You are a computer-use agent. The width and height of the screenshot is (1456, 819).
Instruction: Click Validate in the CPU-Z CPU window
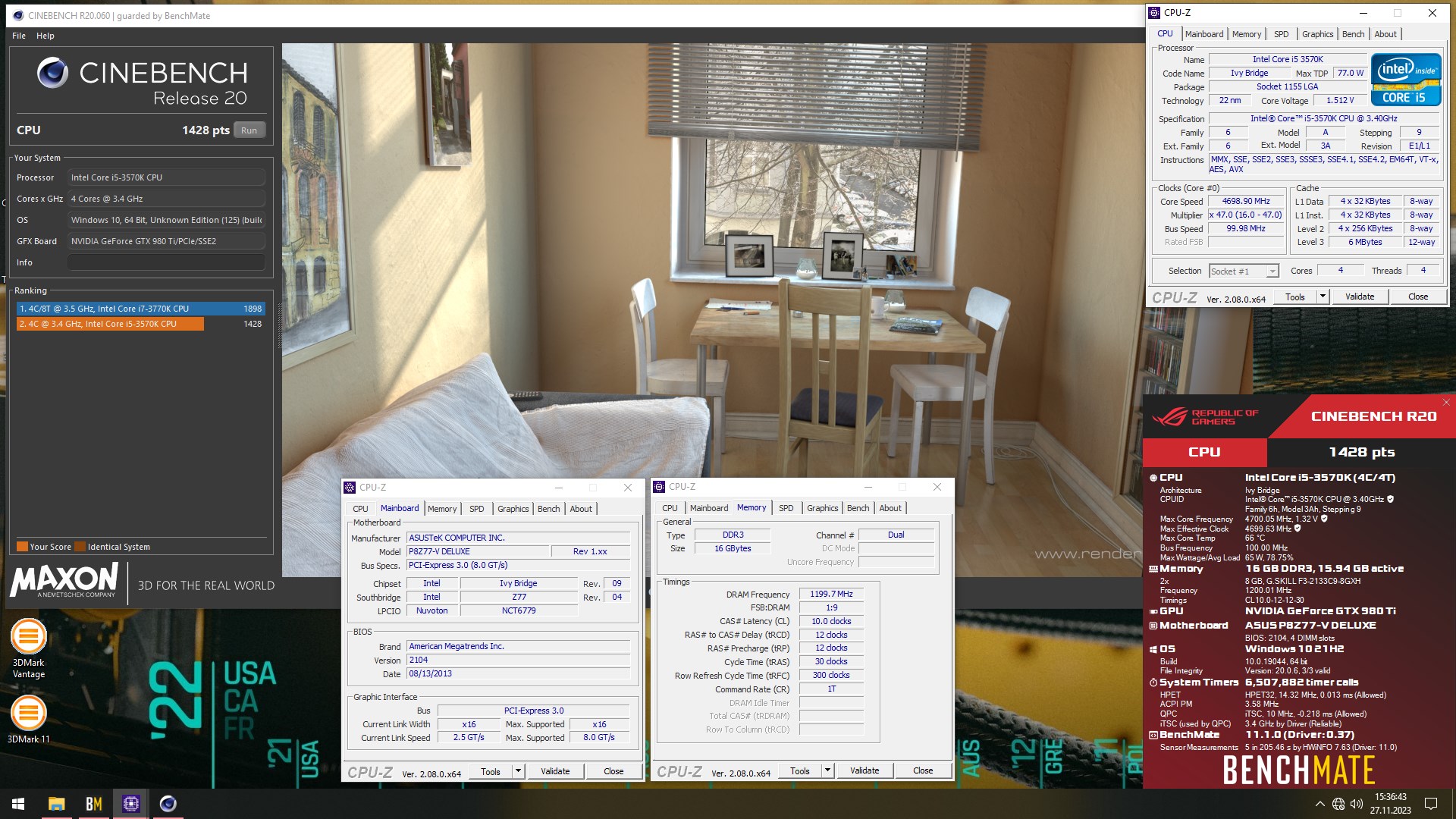[1360, 297]
